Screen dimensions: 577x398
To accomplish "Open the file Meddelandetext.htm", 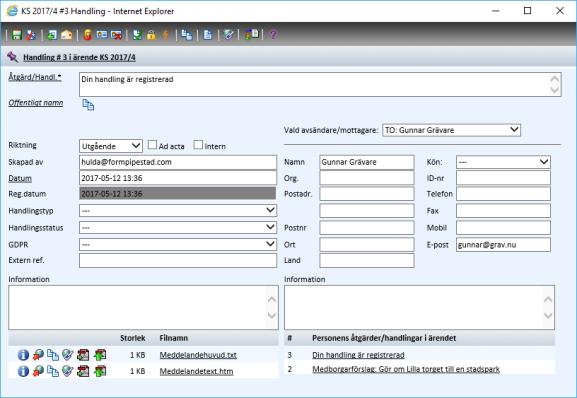I will tap(196, 372).
